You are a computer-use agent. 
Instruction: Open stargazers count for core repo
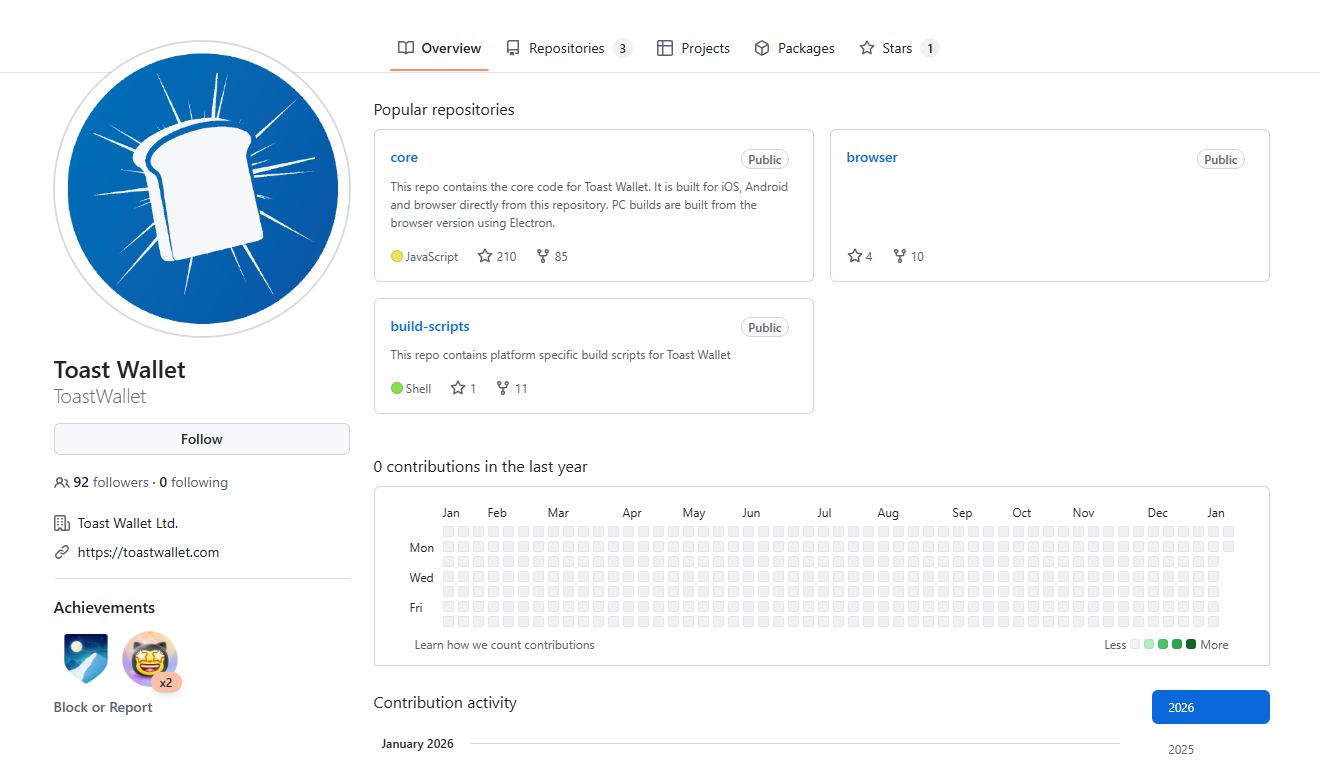pyautogui.click(x=497, y=257)
